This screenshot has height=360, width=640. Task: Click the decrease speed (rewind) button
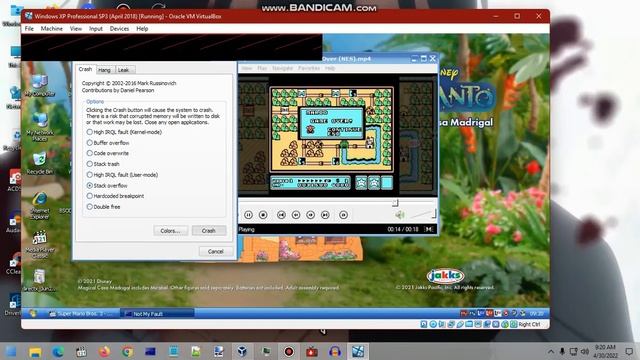[296, 215]
